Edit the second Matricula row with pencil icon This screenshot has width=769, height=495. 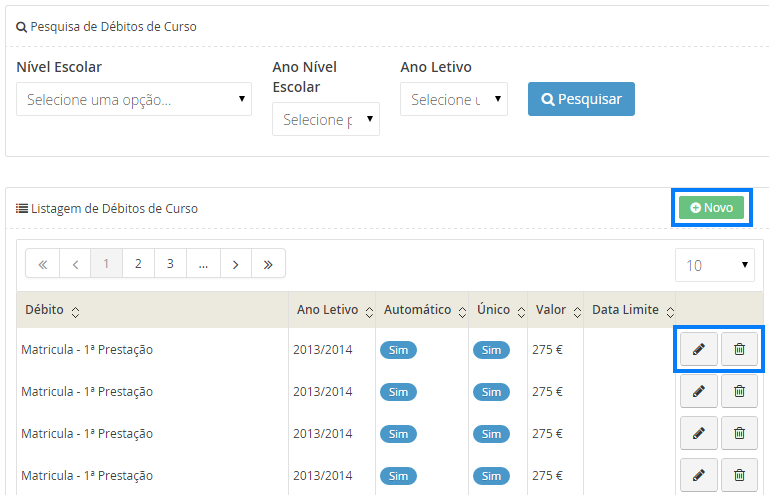coord(698,391)
